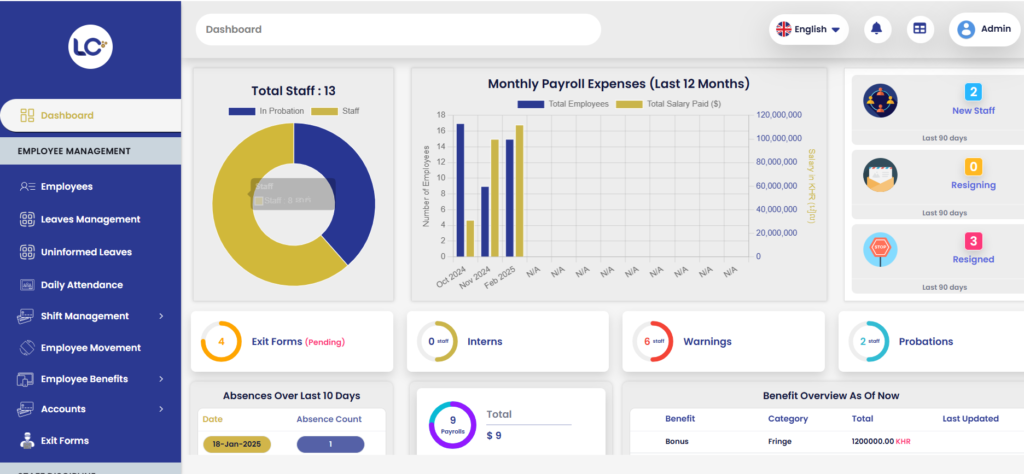Toggle Total Salary Paid legend item
This screenshot has width=1024, height=474.
click(667, 104)
